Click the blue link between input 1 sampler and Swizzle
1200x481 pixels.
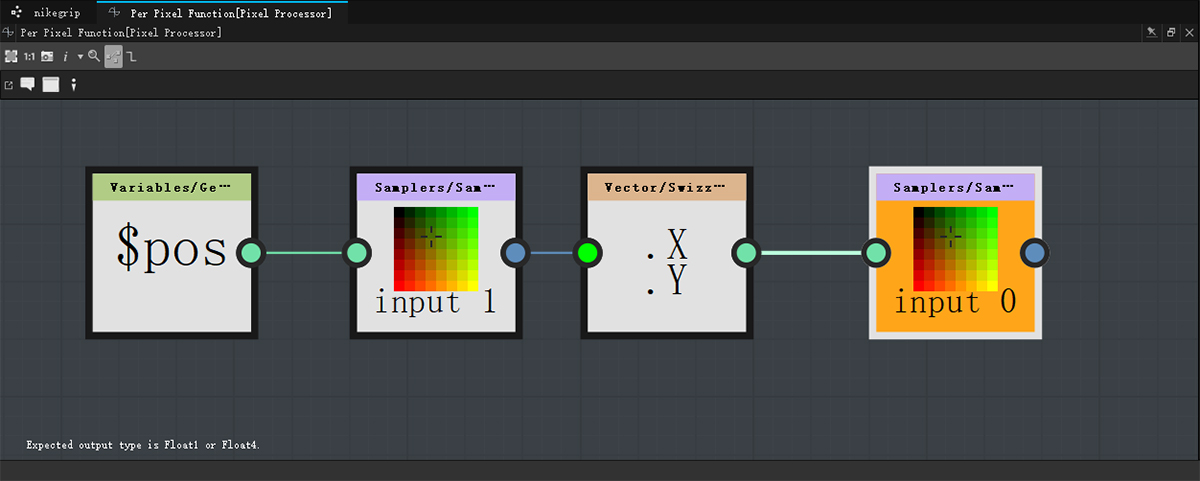[x=552, y=252]
